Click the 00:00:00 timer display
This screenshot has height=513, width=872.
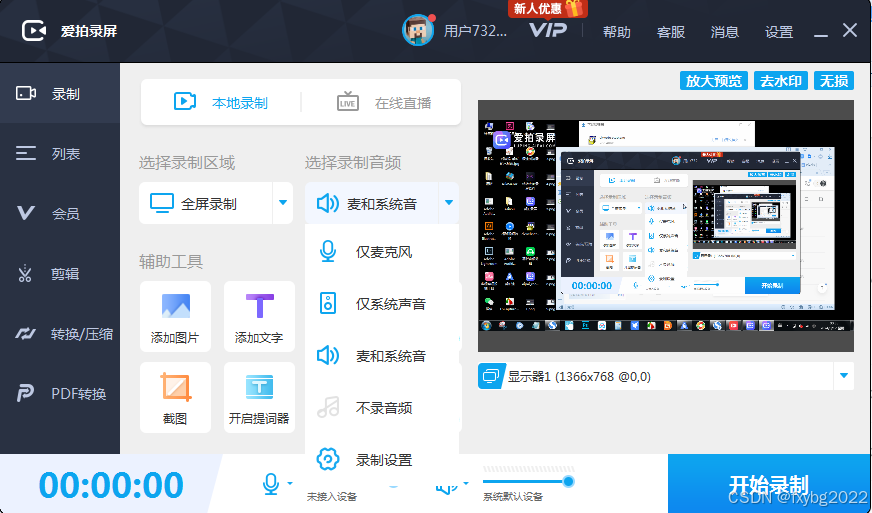[x=111, y=485]
